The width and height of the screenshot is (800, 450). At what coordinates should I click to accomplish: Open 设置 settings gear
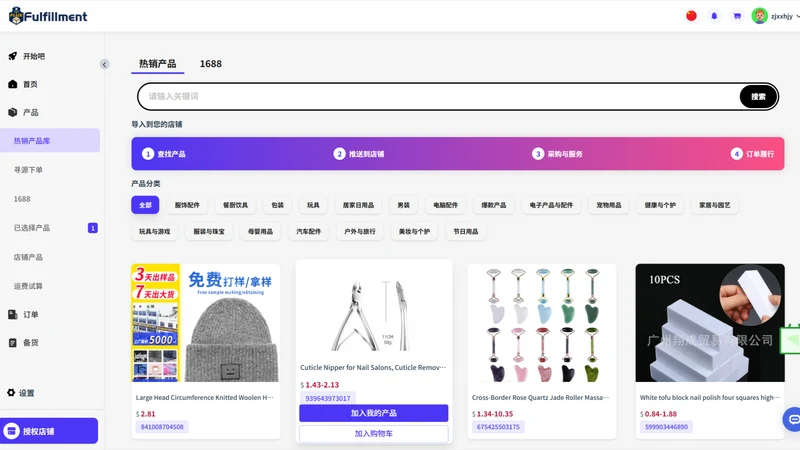click(x=21, y=393)
